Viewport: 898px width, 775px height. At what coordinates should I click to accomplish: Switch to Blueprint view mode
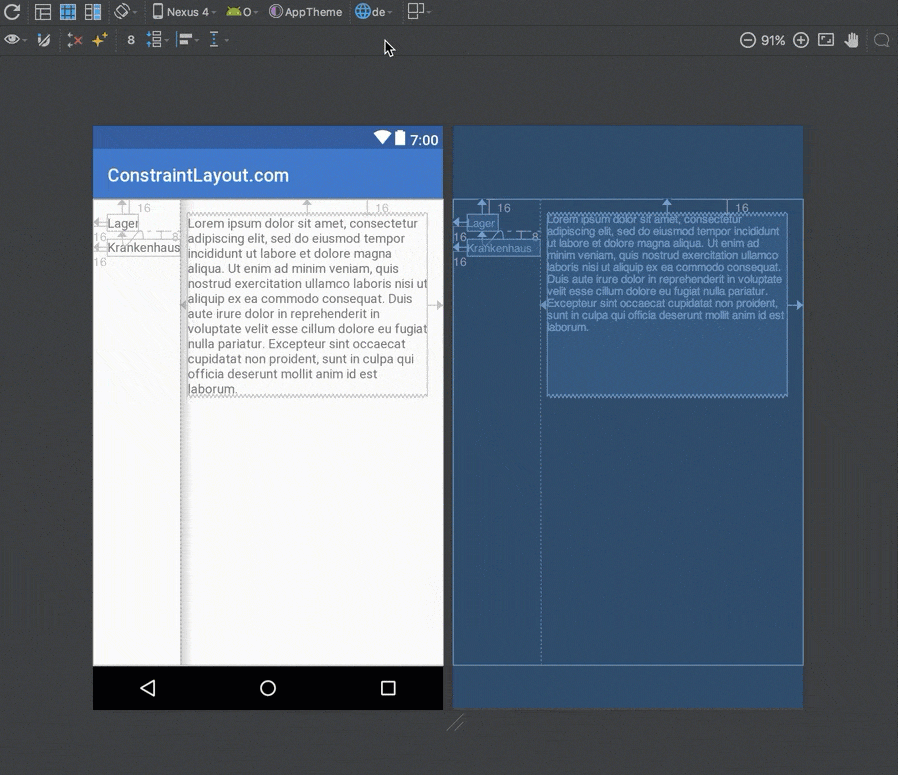(x=68, y=12)
